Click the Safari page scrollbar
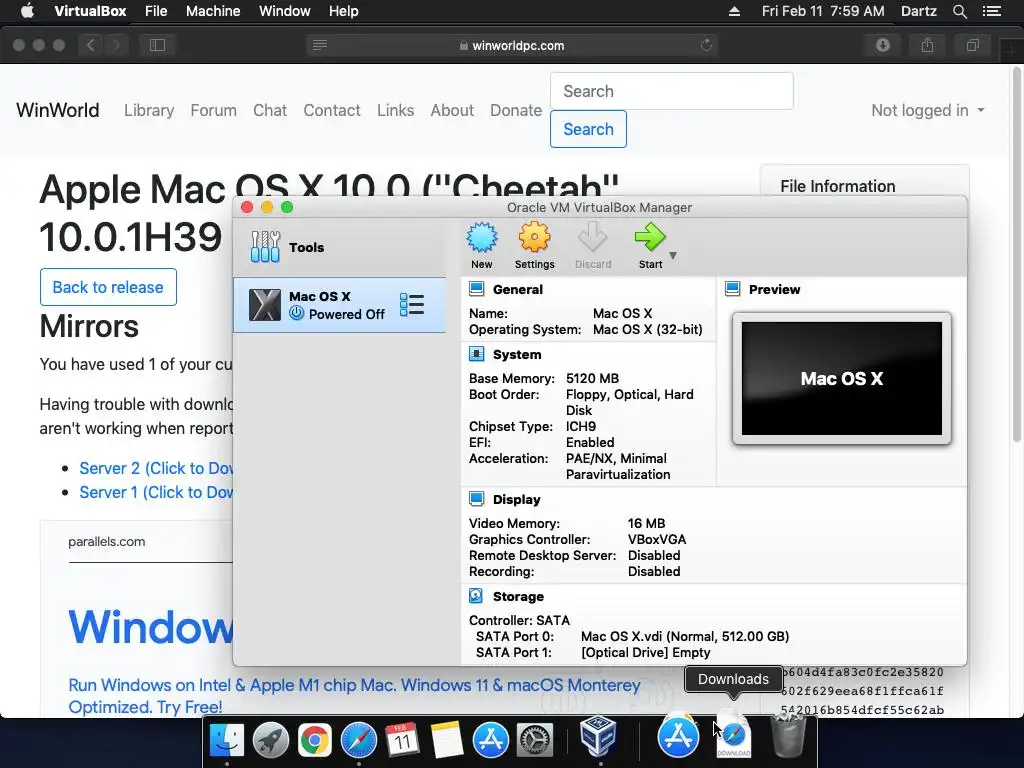Image resolution: width=1024 pixels, height=768 pixels. point(1017,255)
